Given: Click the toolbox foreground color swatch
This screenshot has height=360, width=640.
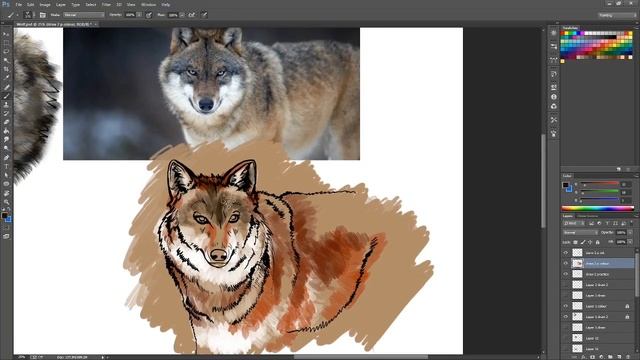Looking at the screenshot, I should [4, 216].
